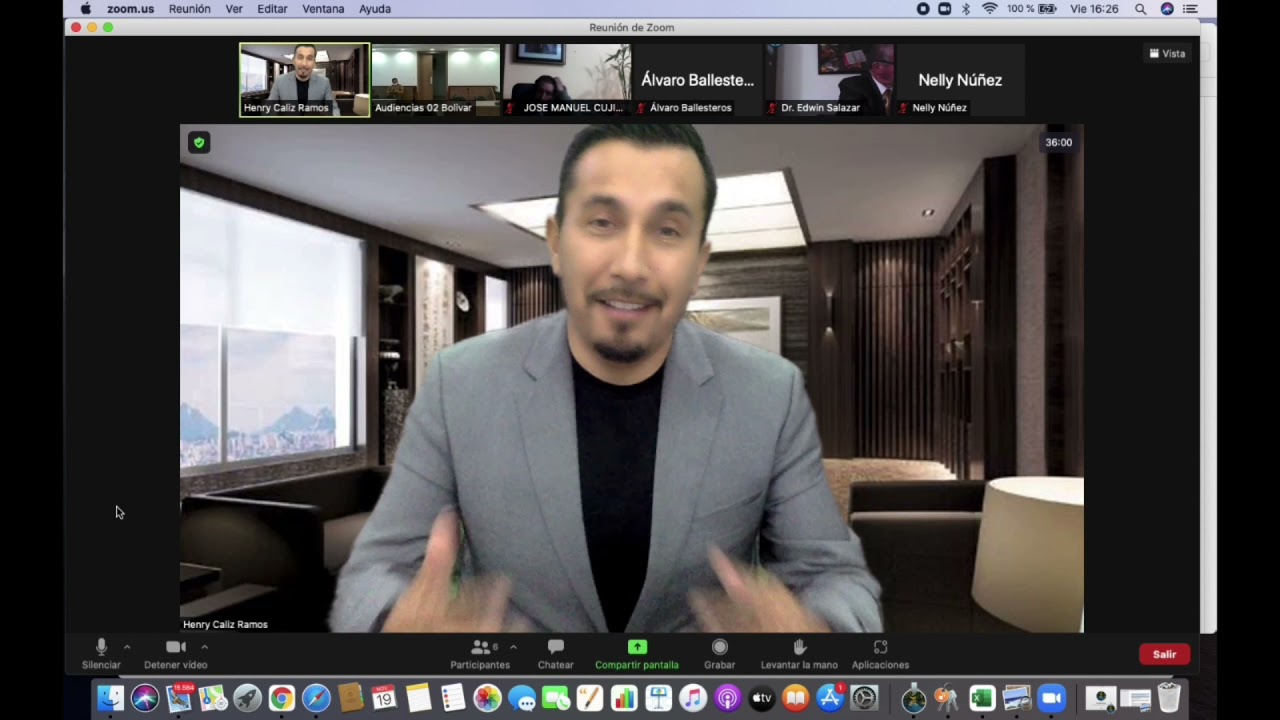The image size is (1280, 720).
Task: Leave the meeting with Salir
Action: click(1164, 654)
